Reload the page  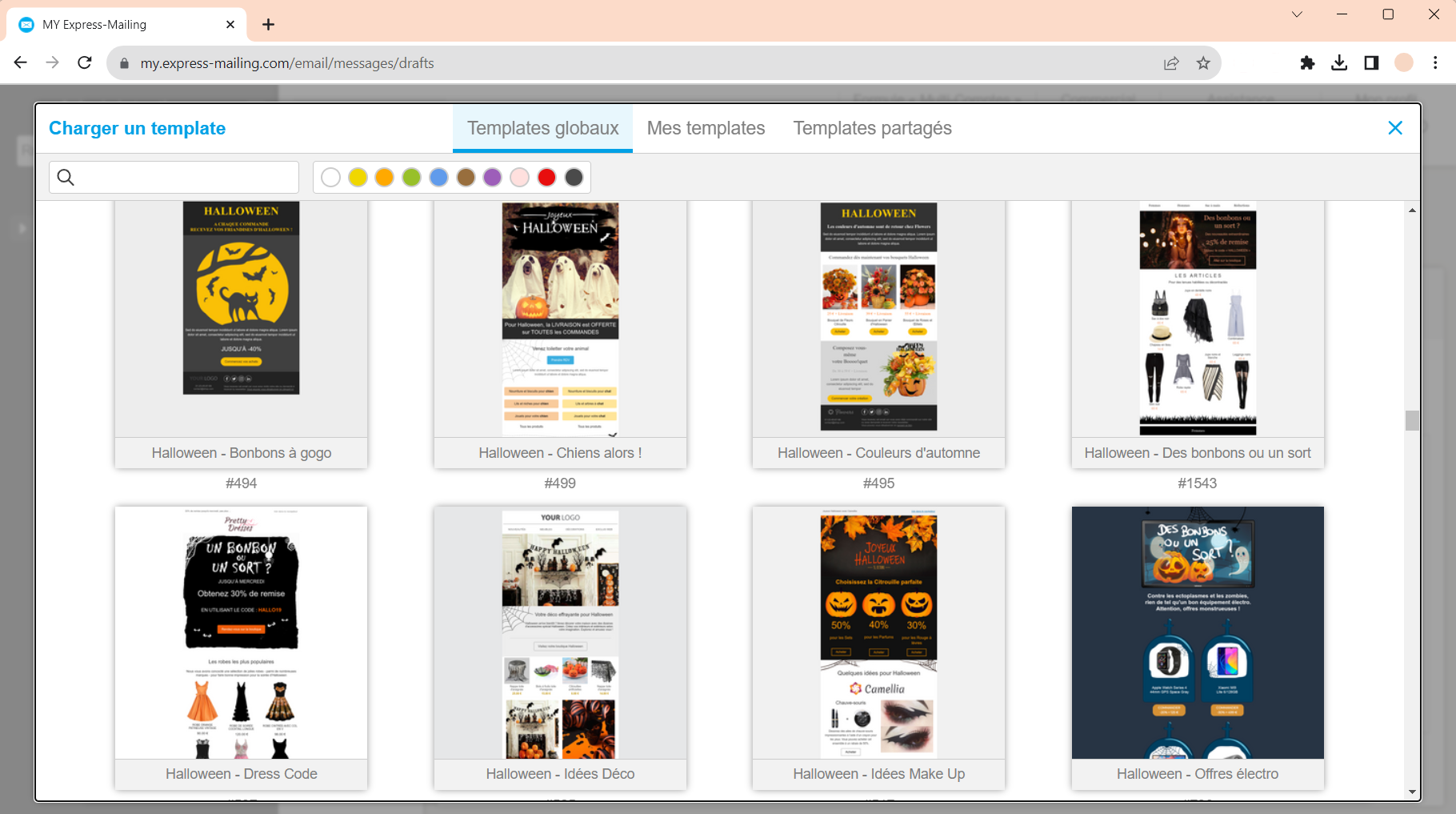[x=85, y=63]
